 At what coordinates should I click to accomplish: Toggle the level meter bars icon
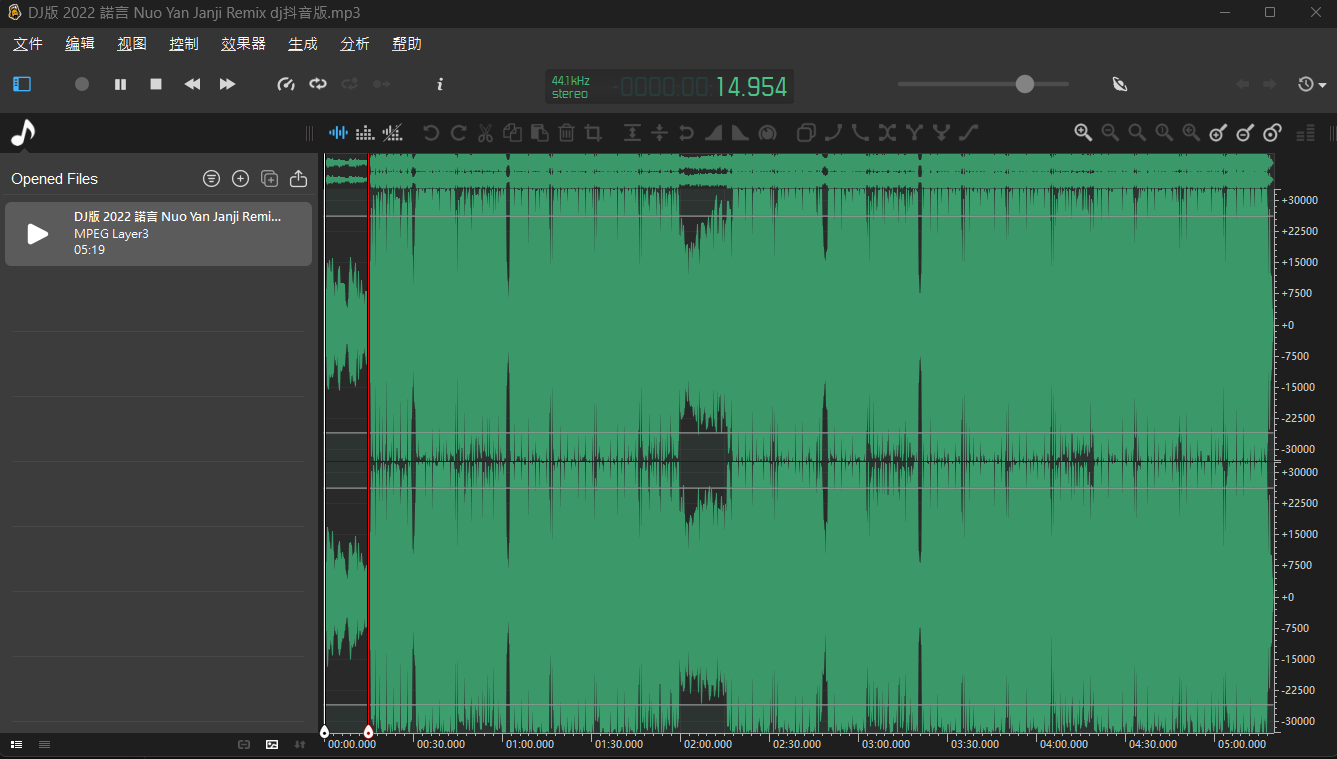click(1305, 132)
